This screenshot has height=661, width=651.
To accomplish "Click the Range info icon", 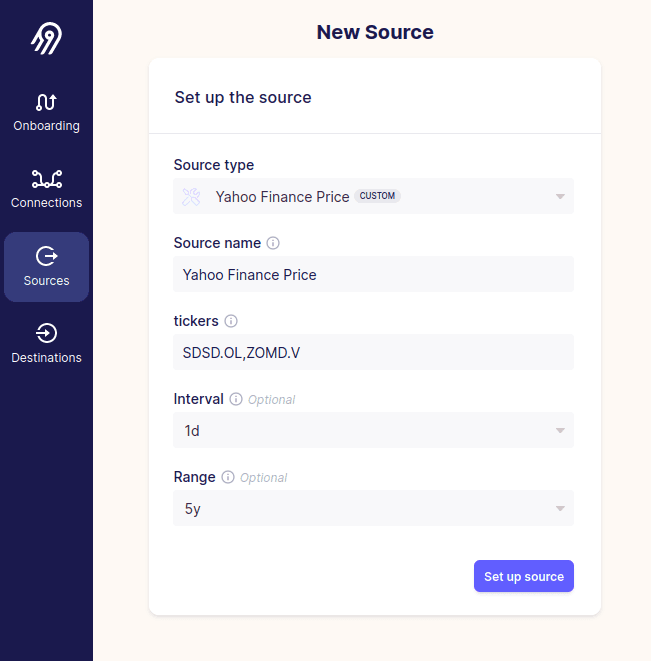I will (228, 477).
